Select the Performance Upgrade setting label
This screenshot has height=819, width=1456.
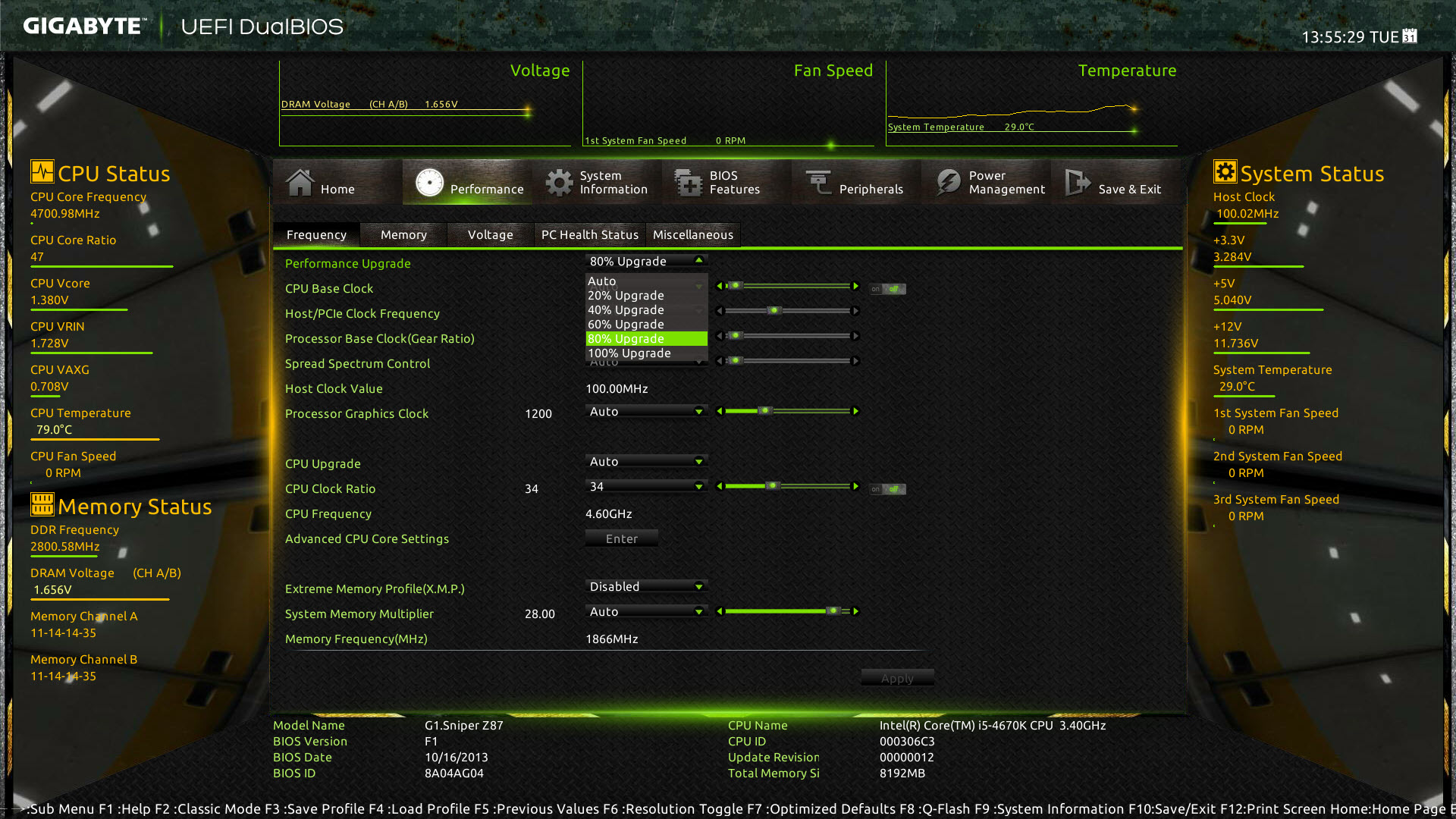click(x=347, y=263)
